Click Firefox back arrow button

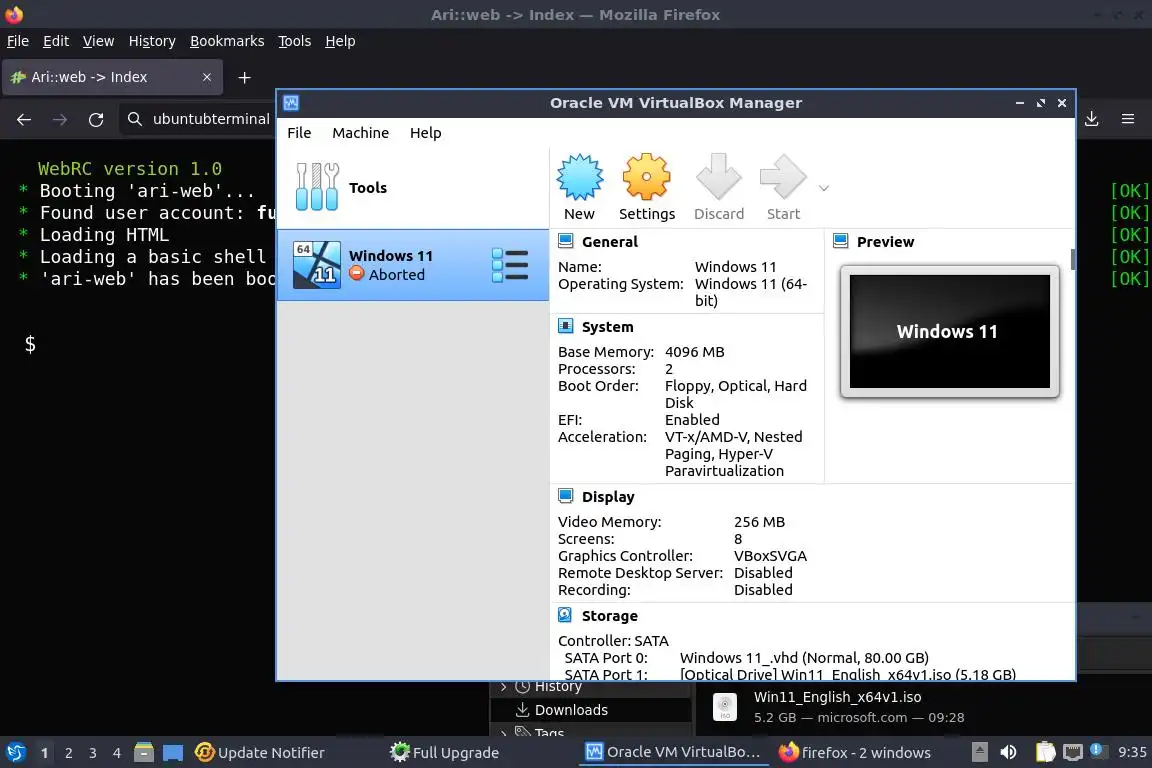click(x=24, y=119)
